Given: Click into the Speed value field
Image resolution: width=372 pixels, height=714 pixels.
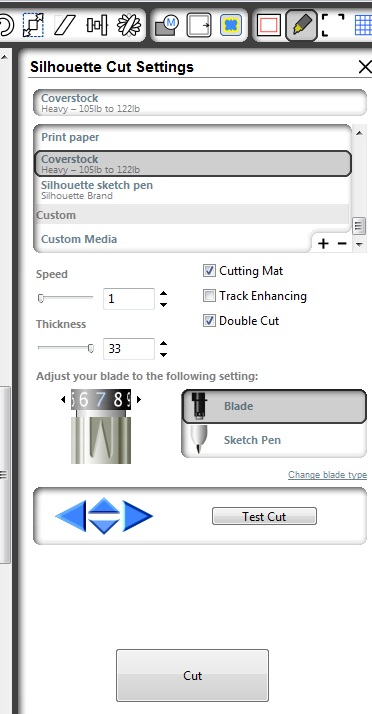Looking at the screenshot, I should 129,299.
